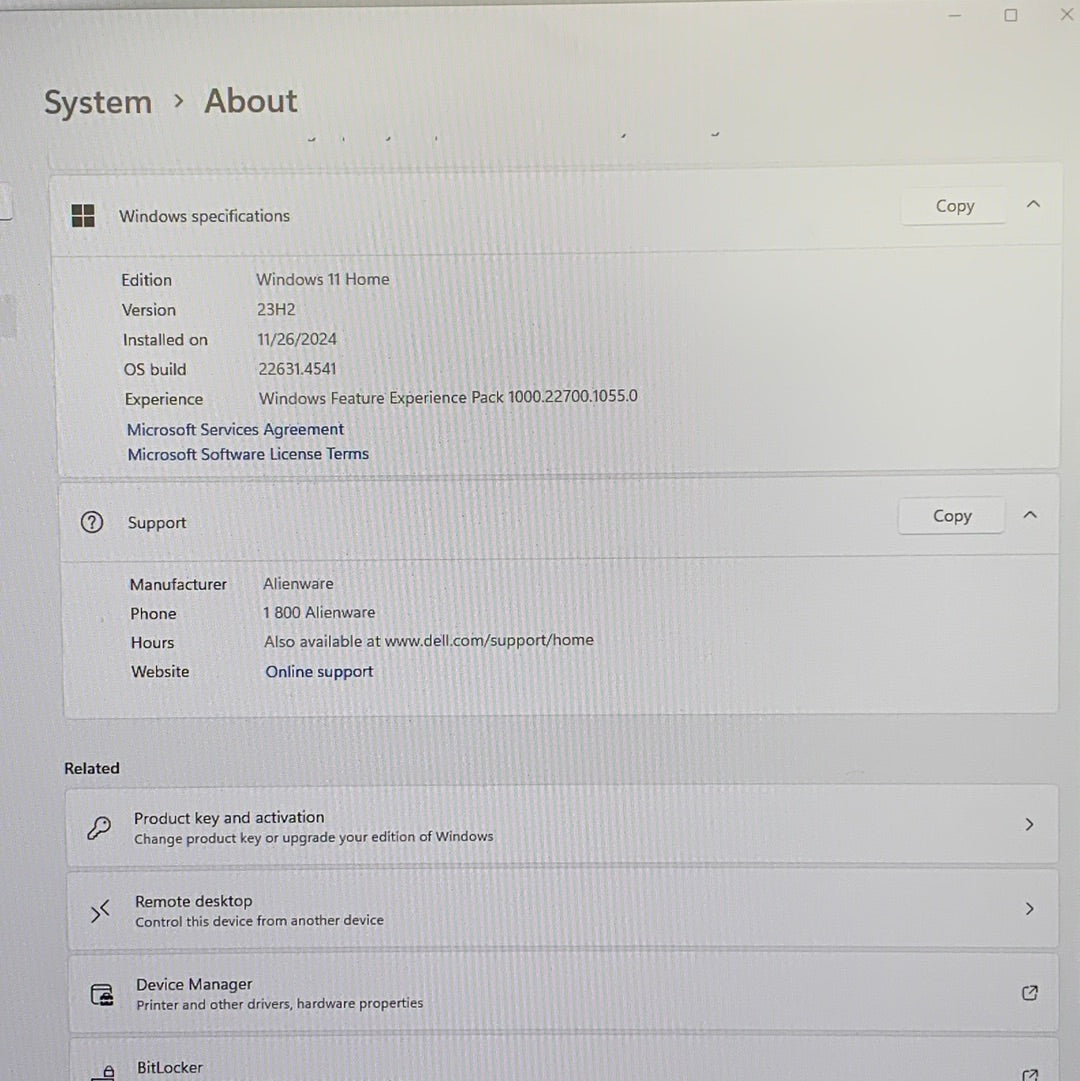Click the Related section heading
This screenshot has width=1080, height=1081.
point(92,768)
